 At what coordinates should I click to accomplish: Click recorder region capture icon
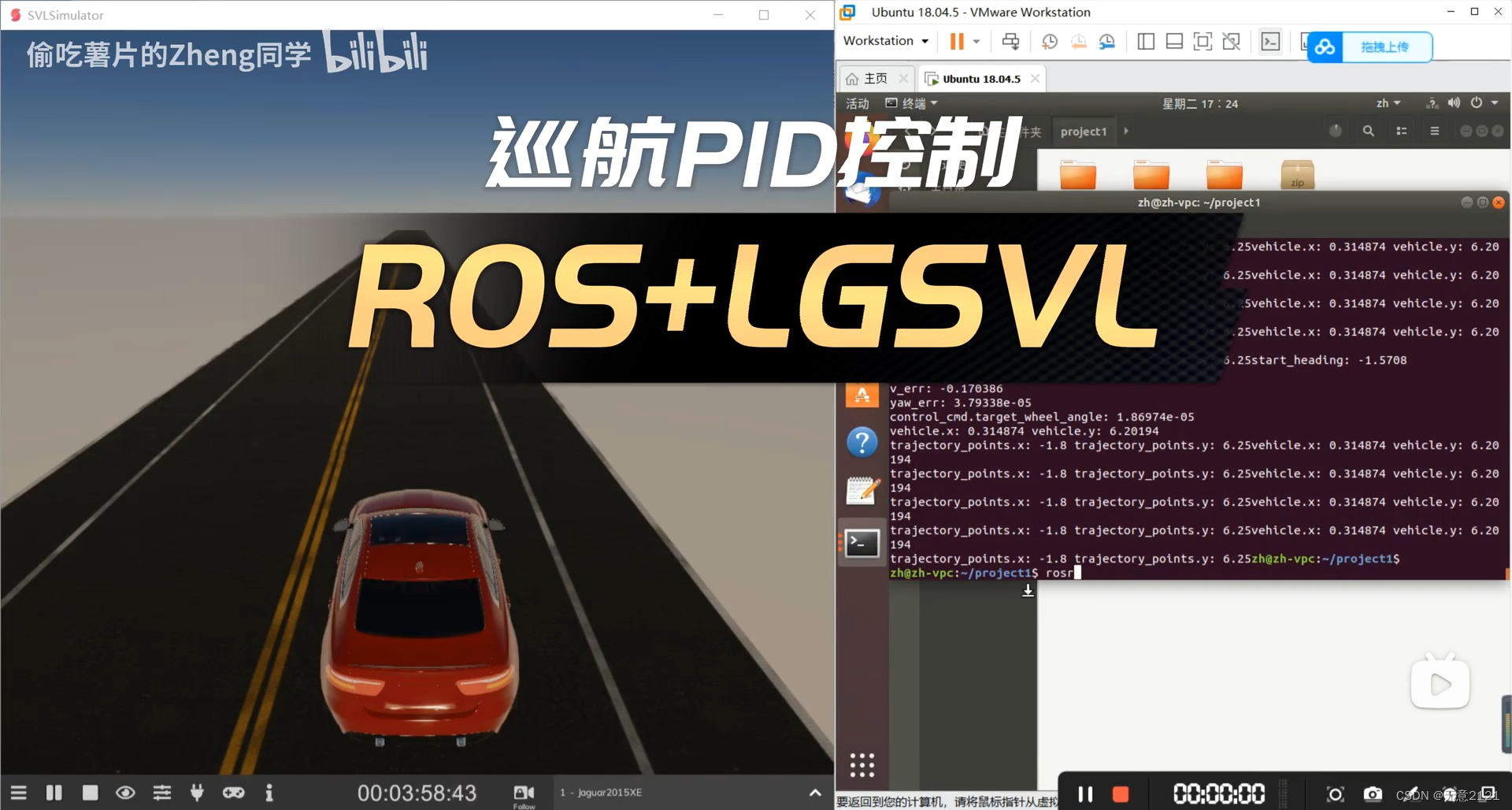[1336, 794]
